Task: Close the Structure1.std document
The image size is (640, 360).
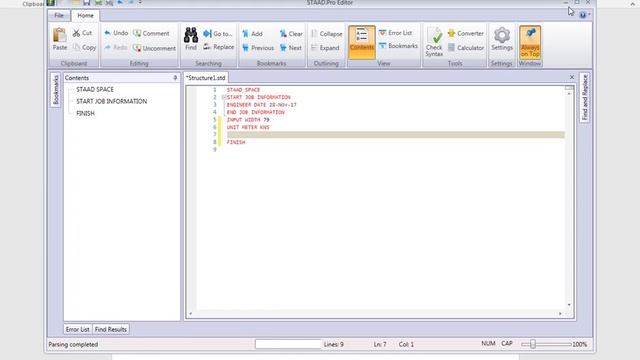Action: point(572,77)
